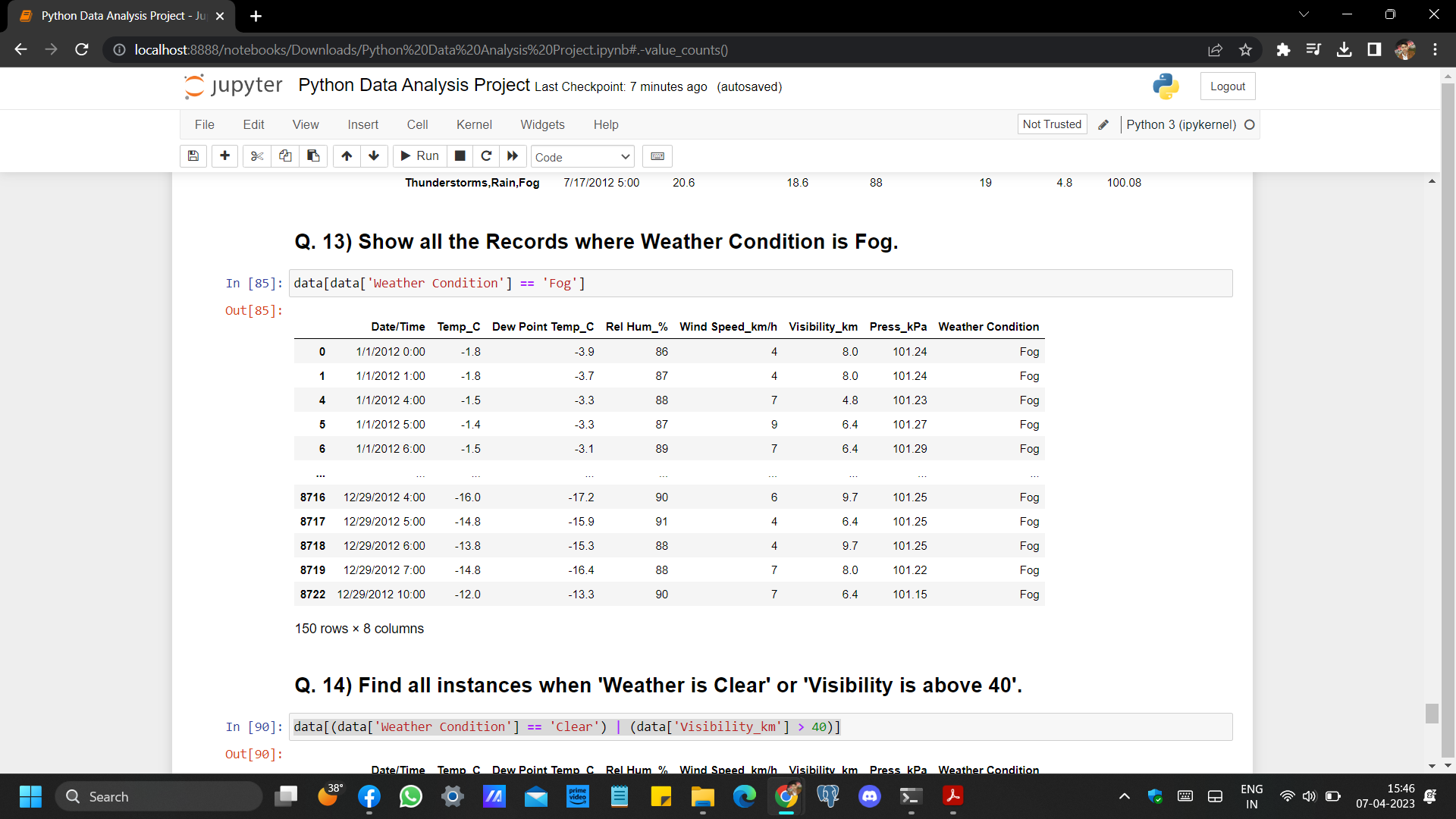Open the command palette keyboard icon
The image size is (1456, 819).
click(657, 156)
